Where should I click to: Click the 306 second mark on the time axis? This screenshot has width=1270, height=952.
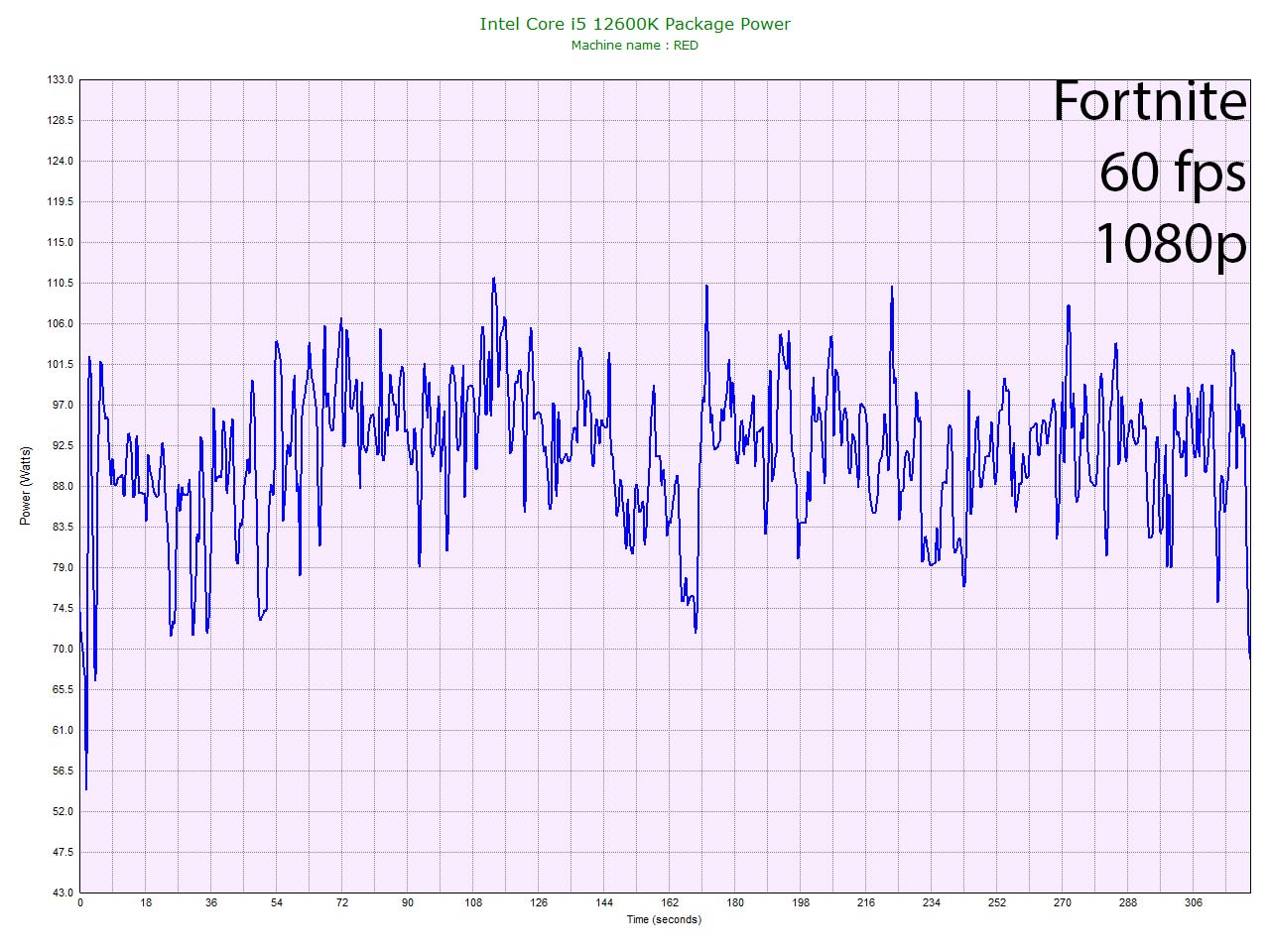click(x=1194, y=902)
